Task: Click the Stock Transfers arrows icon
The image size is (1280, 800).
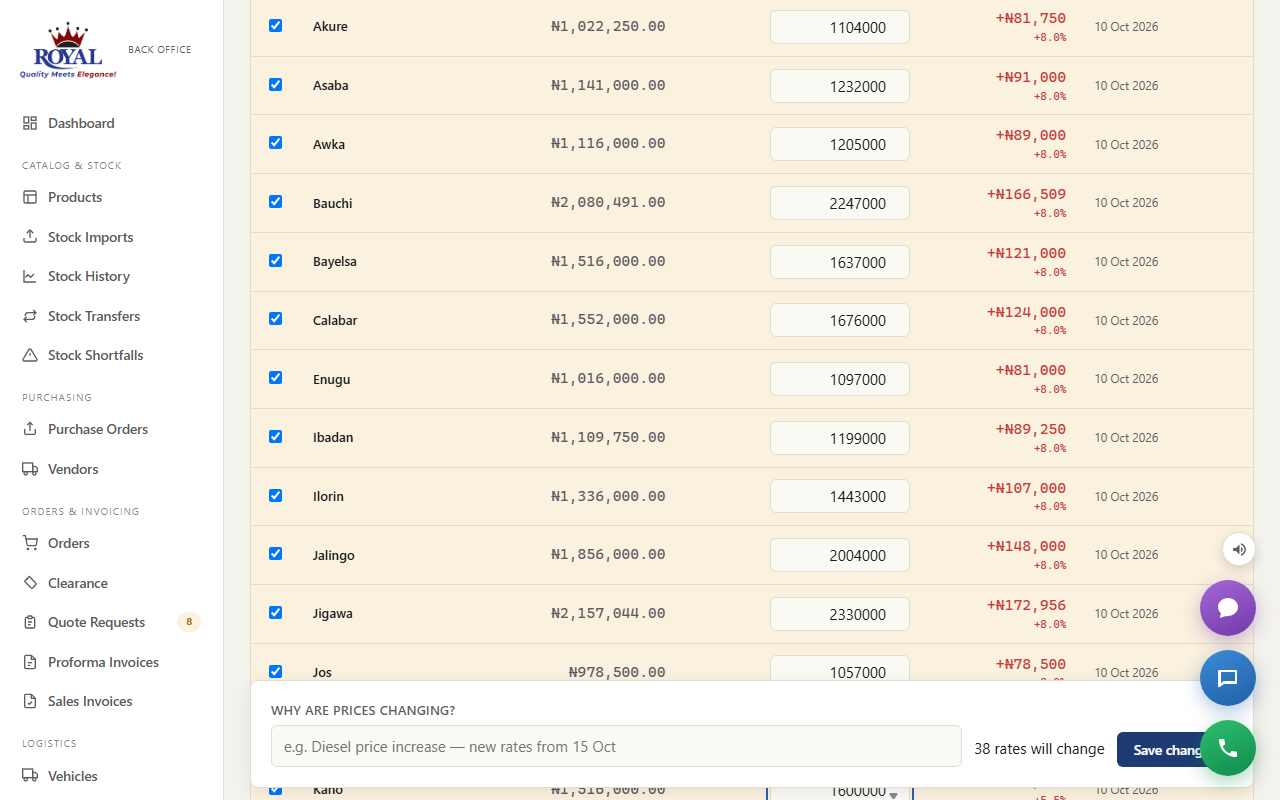Action: tap(30, 316)
